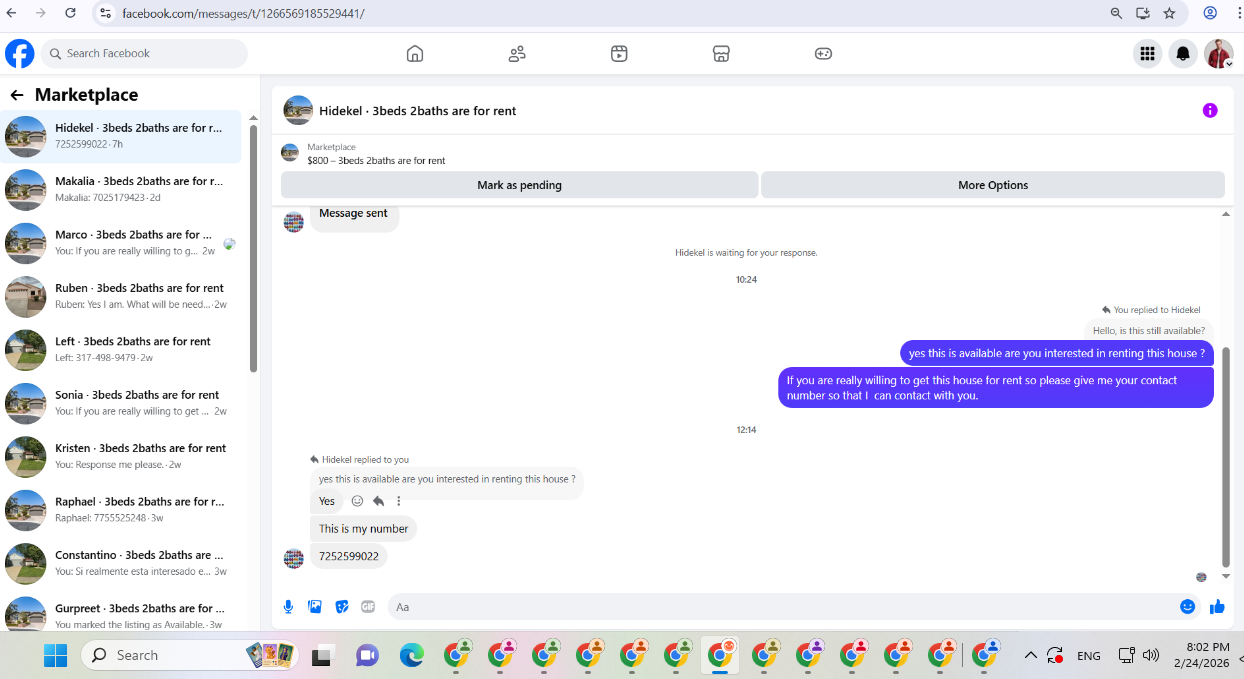The width and height of the screenshot is (1244, 679).
Task: Click the 'This is my number' message
Action: point(363,528)
